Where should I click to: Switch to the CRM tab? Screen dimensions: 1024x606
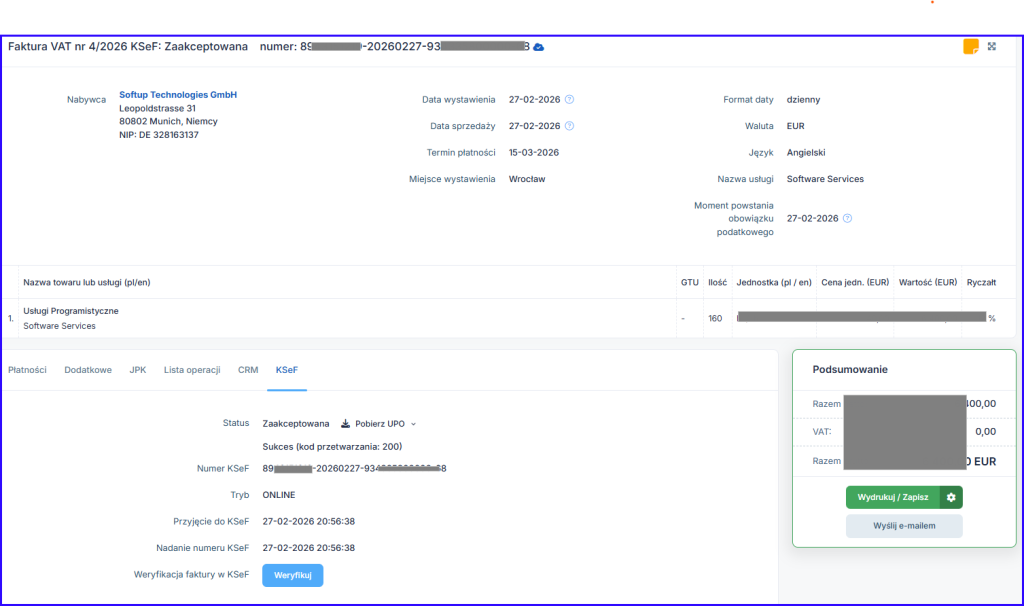[x=248, y=370]
